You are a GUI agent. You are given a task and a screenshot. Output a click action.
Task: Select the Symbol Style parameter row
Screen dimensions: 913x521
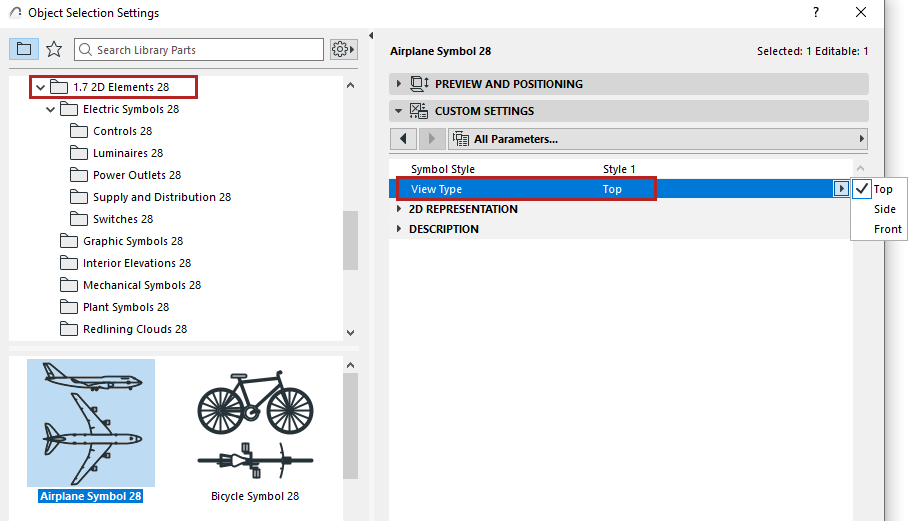coord(620,169)
